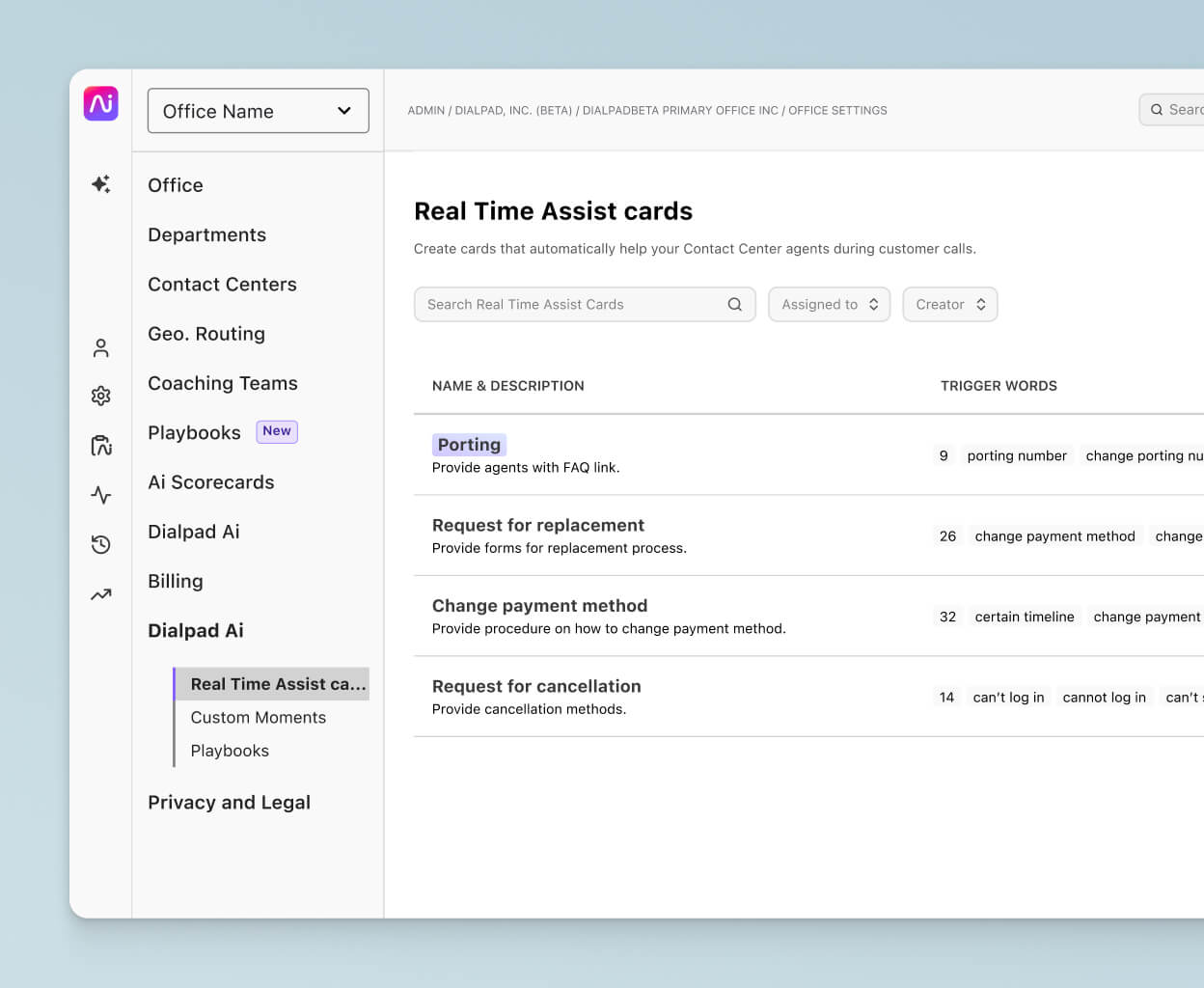Click the New badge next to Playbooks
The height and width of the screenshot is (988, 1204).
[x=277, y=431]
